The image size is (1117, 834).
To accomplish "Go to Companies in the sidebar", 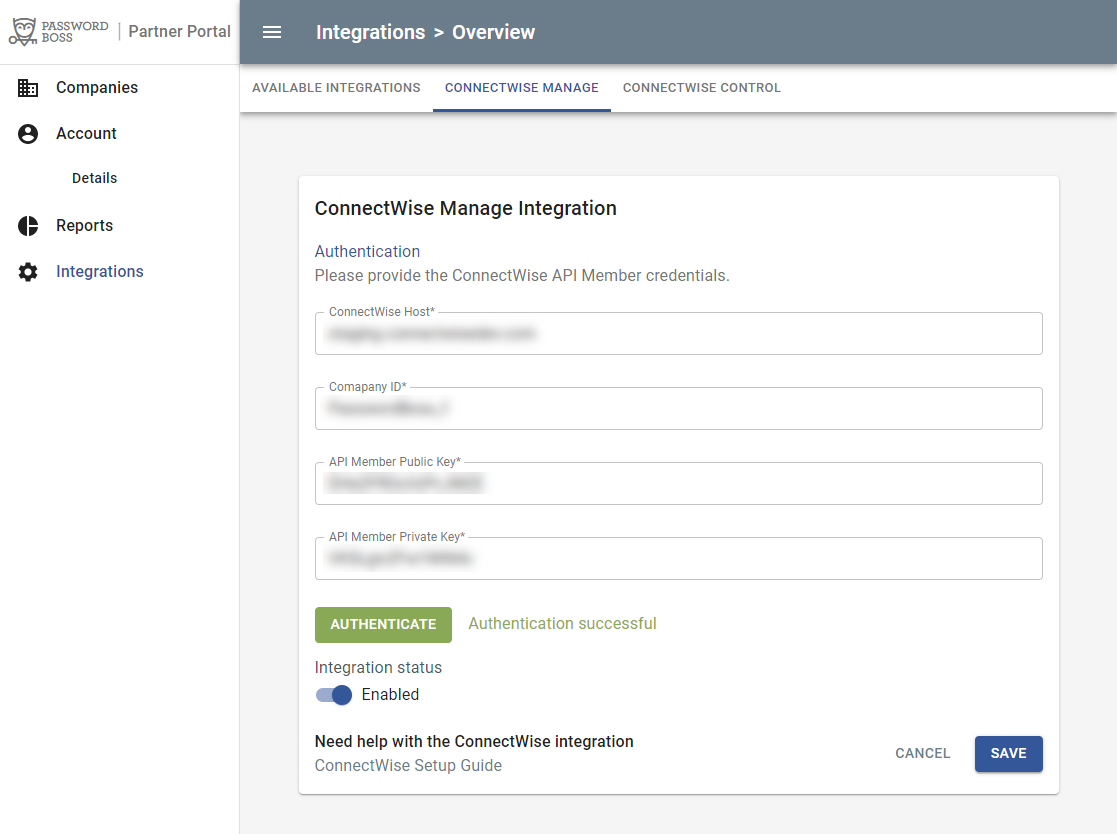I will [97, 88].
